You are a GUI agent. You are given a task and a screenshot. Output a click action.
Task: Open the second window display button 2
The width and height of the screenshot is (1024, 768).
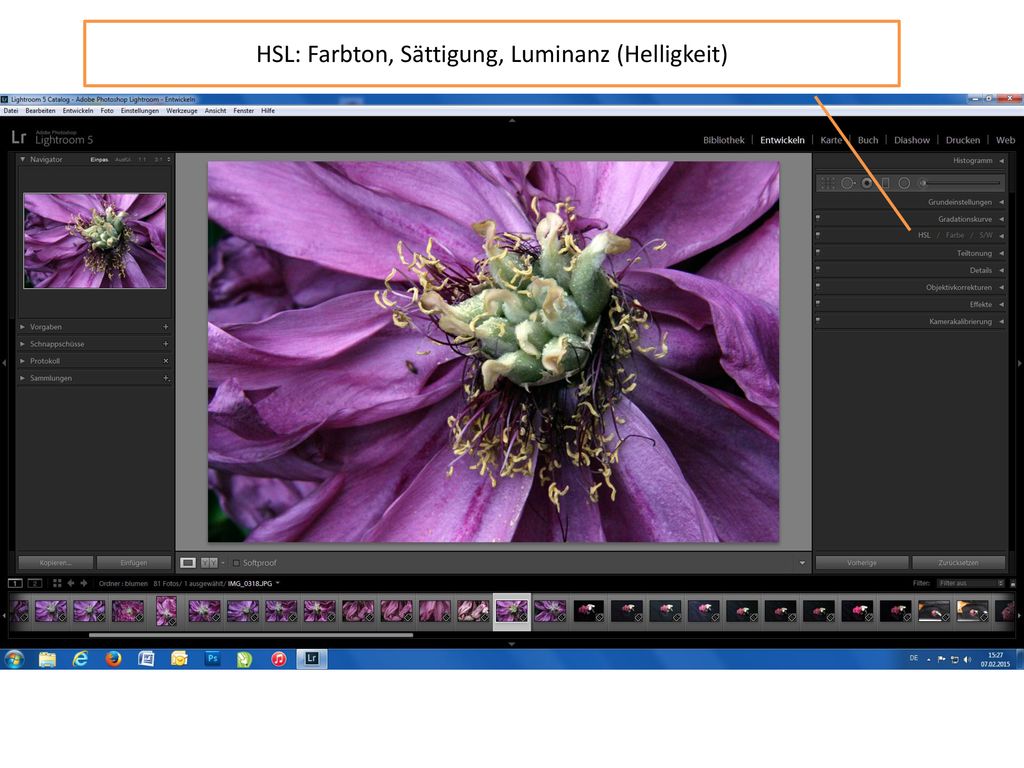pyautogui.click(x=35, y=583)
